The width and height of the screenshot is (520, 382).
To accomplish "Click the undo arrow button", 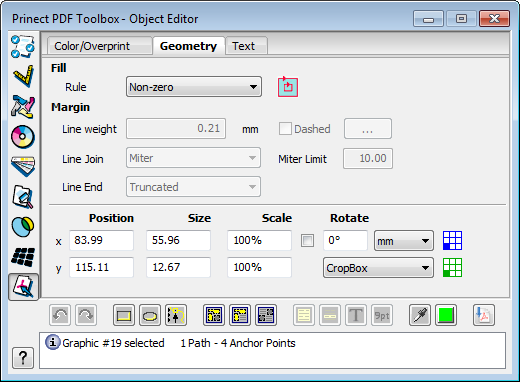I will point(60,315).
